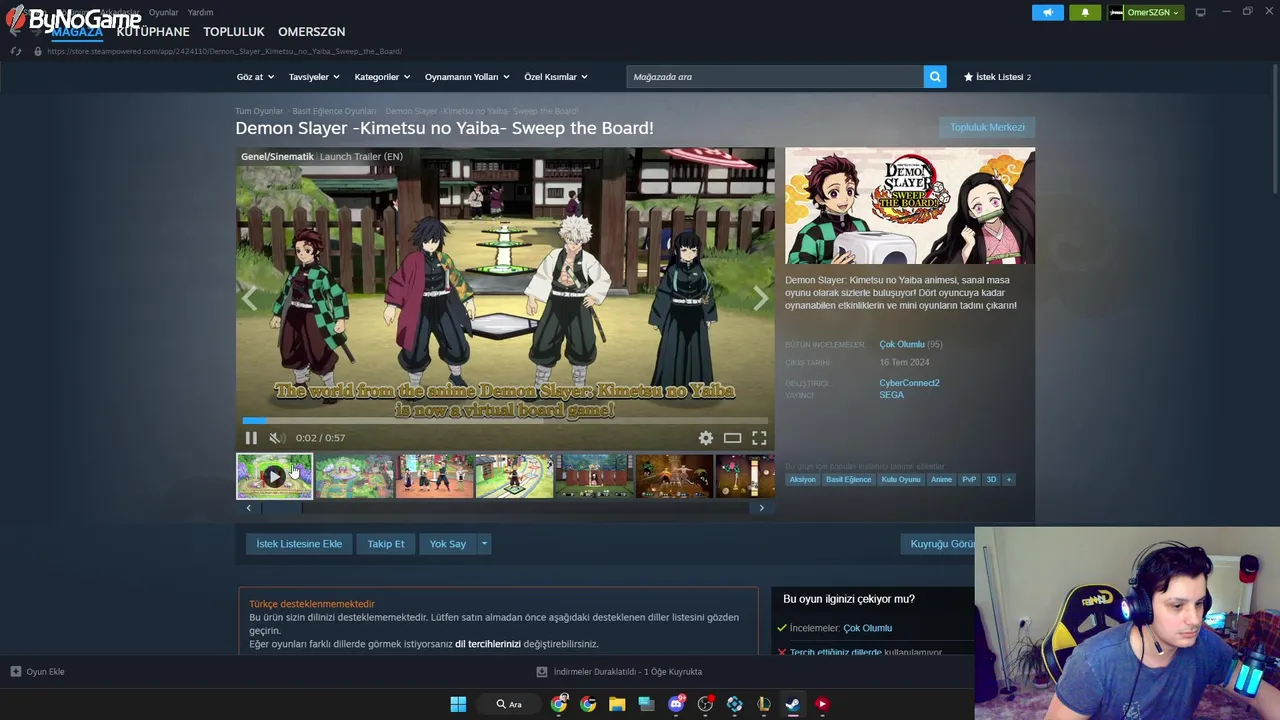Select the 'Aksiyon' tag

coord(803,480)
